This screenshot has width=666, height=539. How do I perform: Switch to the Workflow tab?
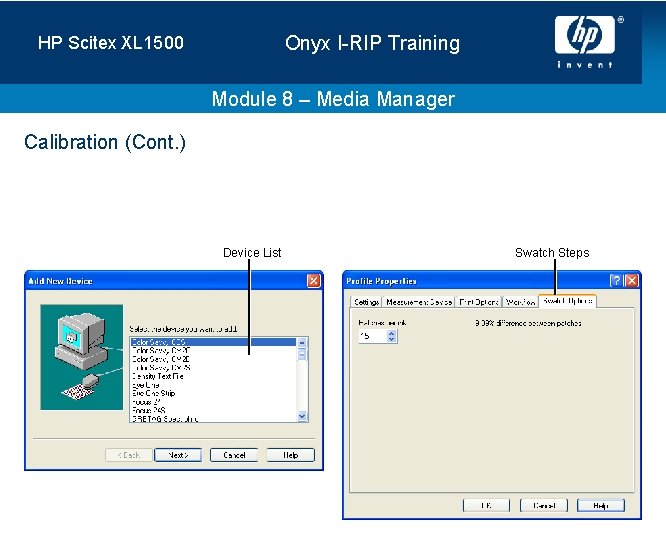point(520,302)
